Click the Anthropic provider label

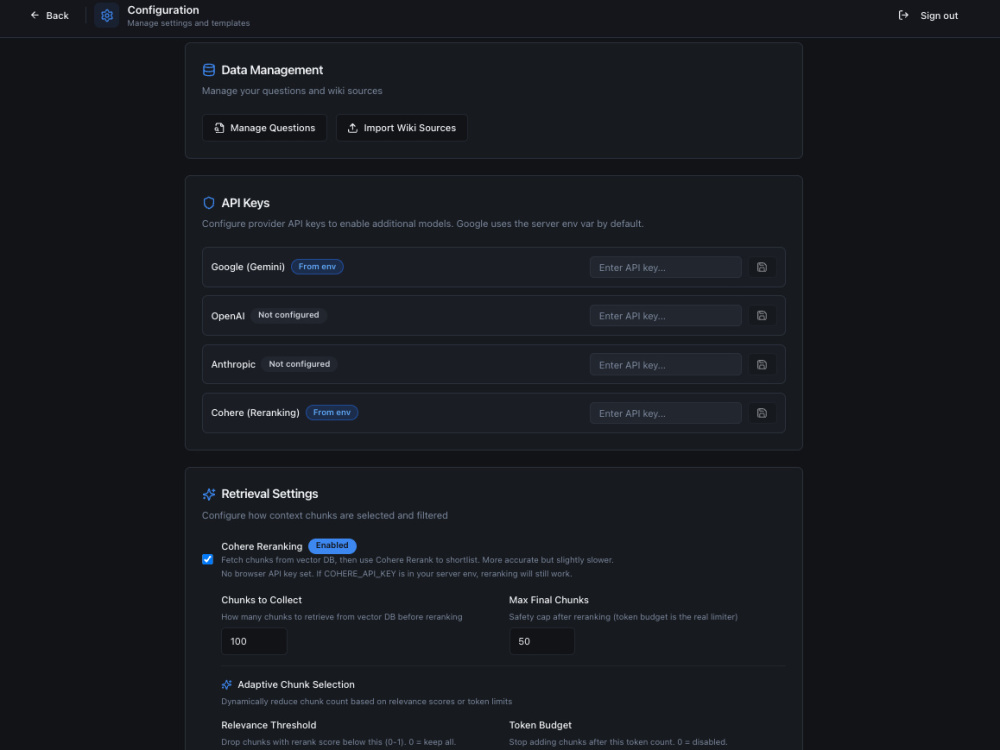tap(233, 364)
